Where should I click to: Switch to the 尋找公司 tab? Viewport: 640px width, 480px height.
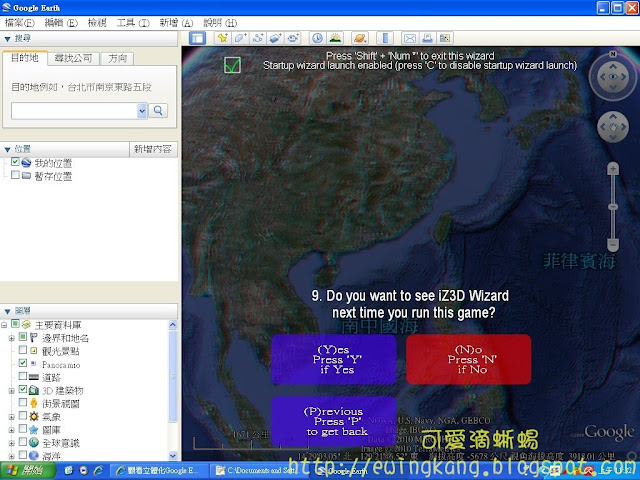tap(73, 58)
